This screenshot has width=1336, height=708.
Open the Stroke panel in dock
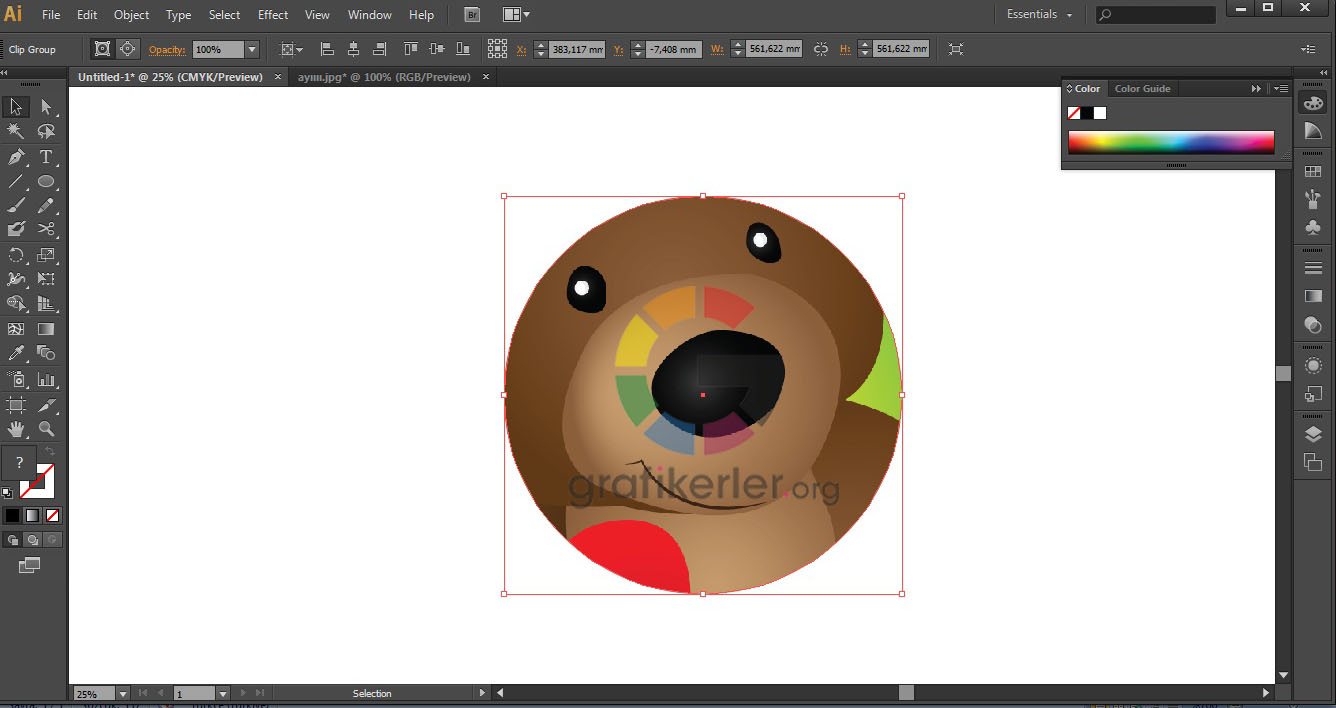click(x=1313, y=268)
